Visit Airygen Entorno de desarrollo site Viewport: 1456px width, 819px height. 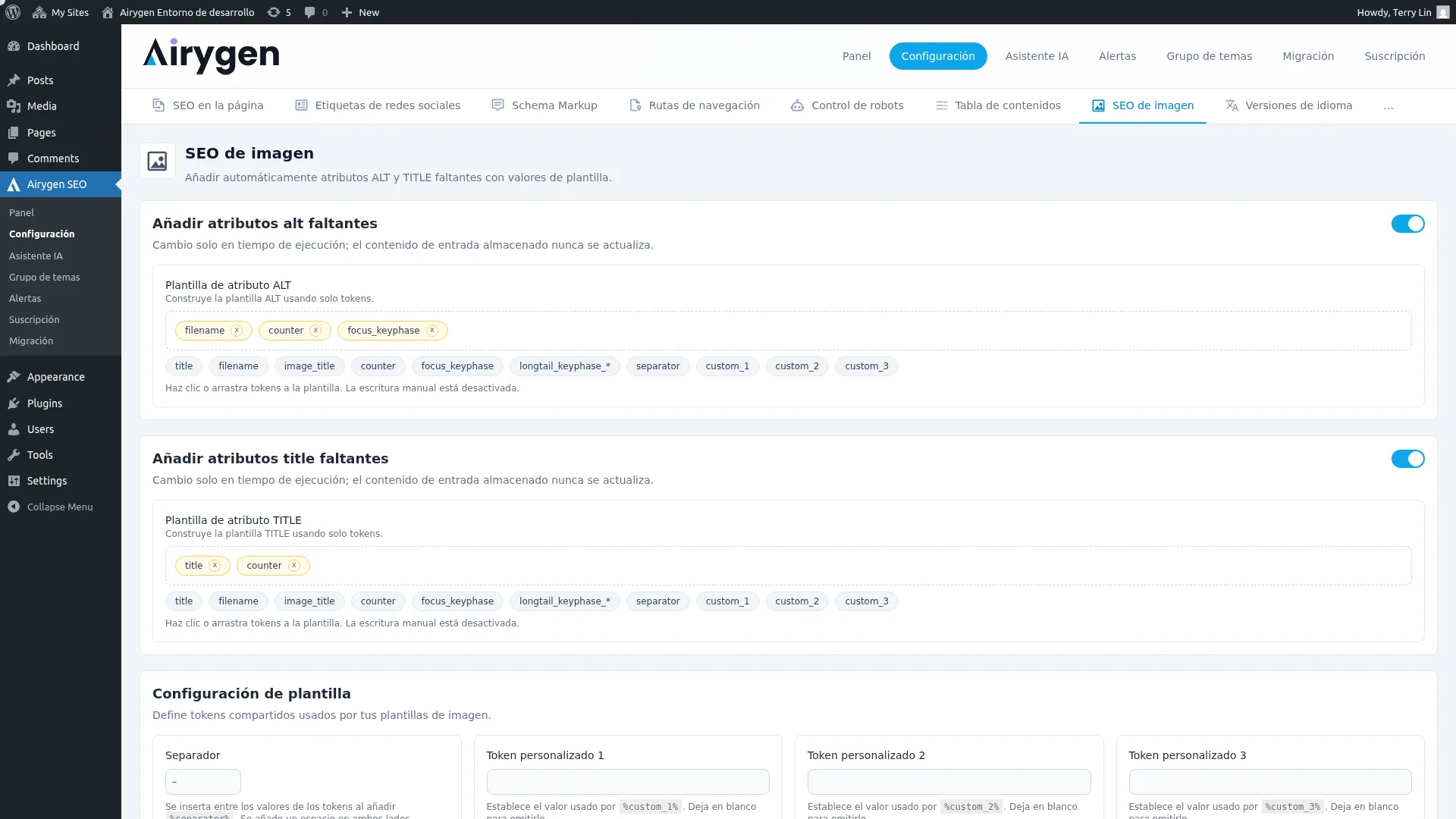178,12
